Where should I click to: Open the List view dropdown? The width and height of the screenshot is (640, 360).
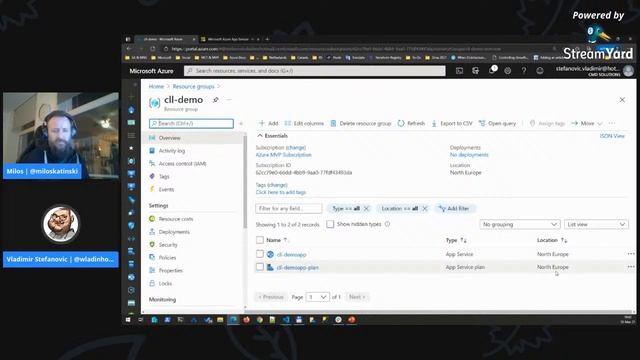tap(596, 224)
